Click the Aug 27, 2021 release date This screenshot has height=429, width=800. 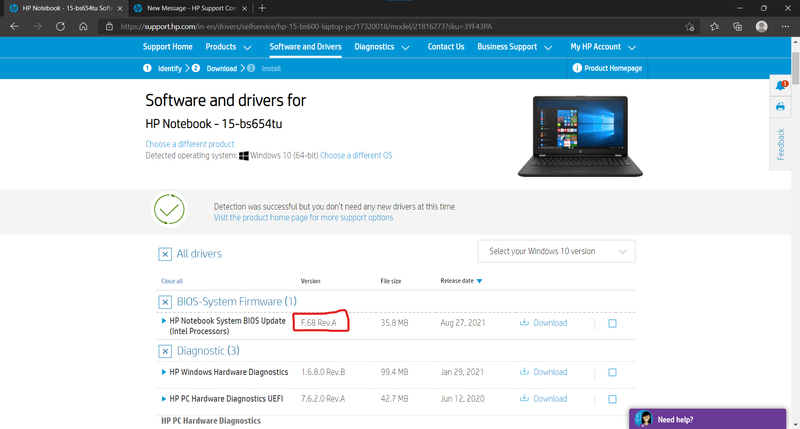click(463, 323)
